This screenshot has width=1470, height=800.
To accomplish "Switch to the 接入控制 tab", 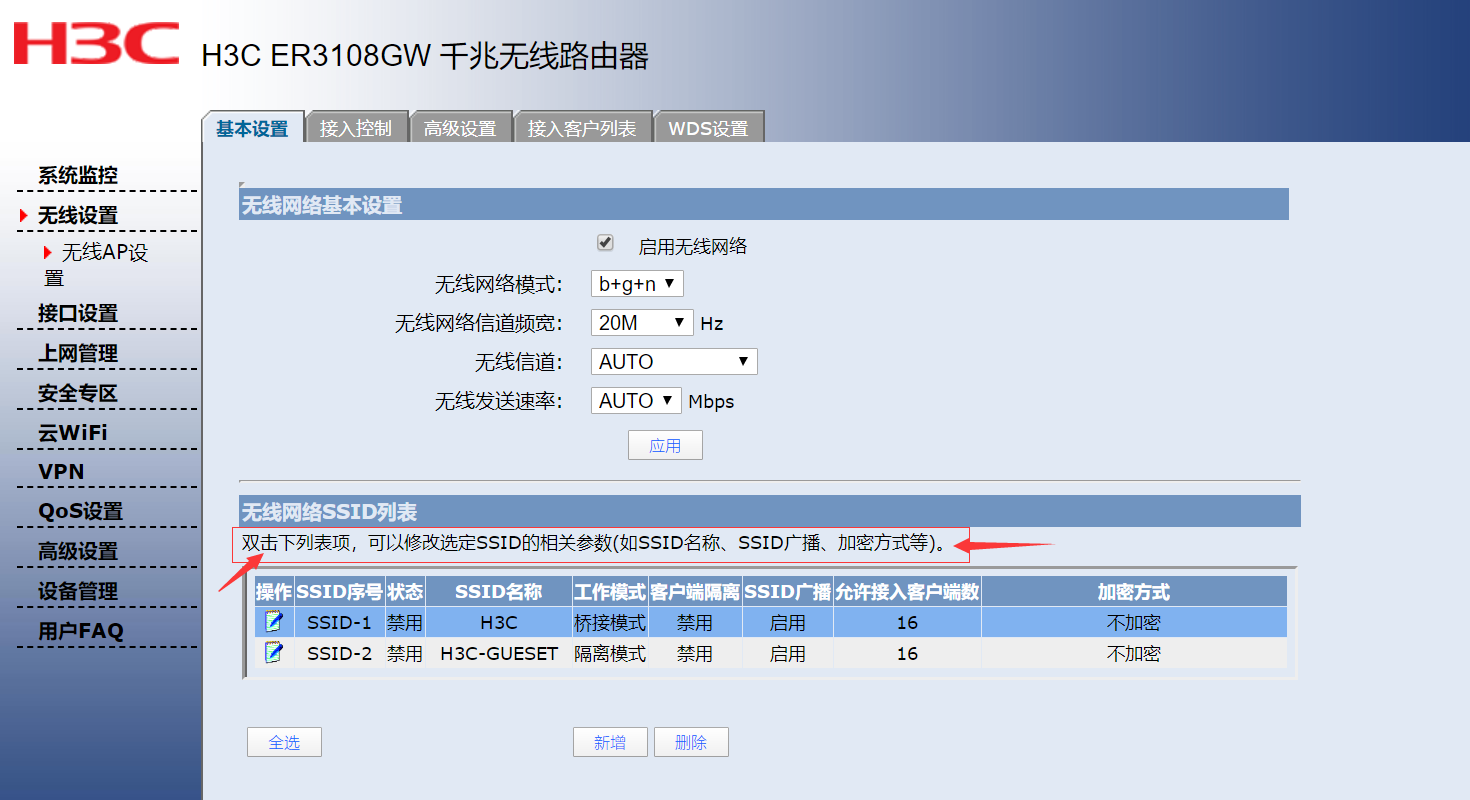I will coord(357,128).
